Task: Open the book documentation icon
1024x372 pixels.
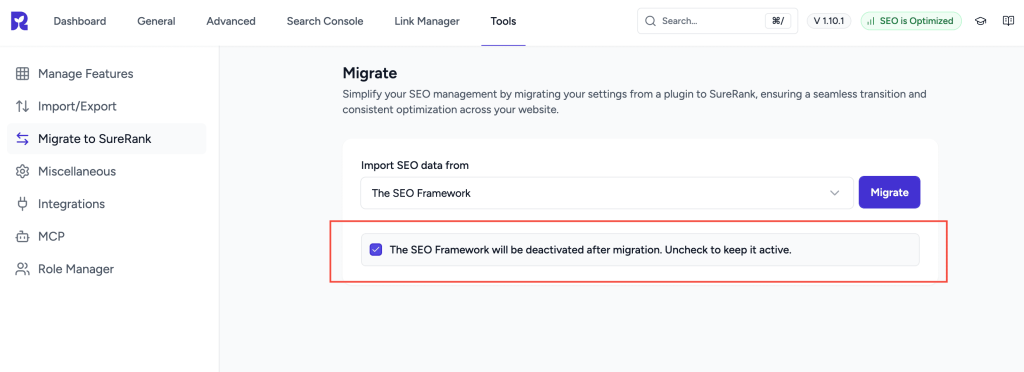Action: pyautogui.click(x=1008, y=21)
